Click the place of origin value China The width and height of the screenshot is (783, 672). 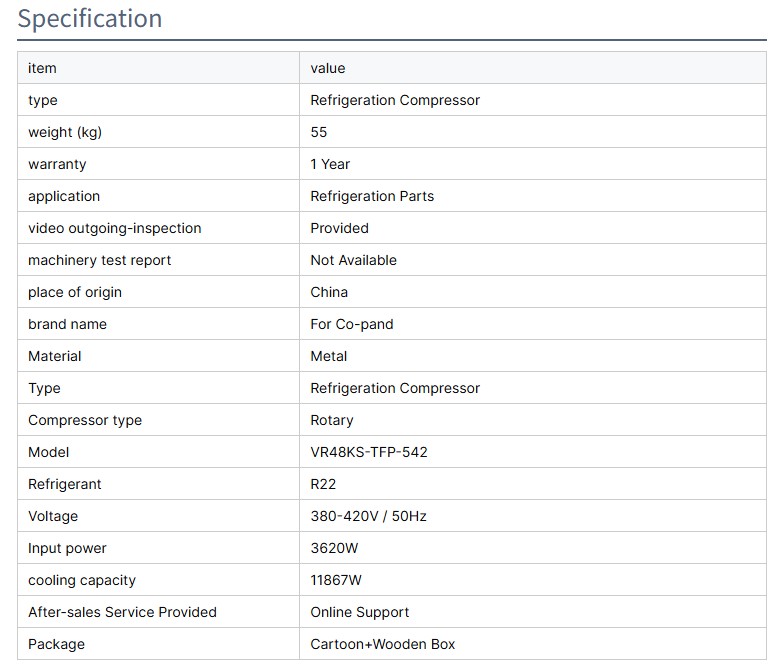329,292
